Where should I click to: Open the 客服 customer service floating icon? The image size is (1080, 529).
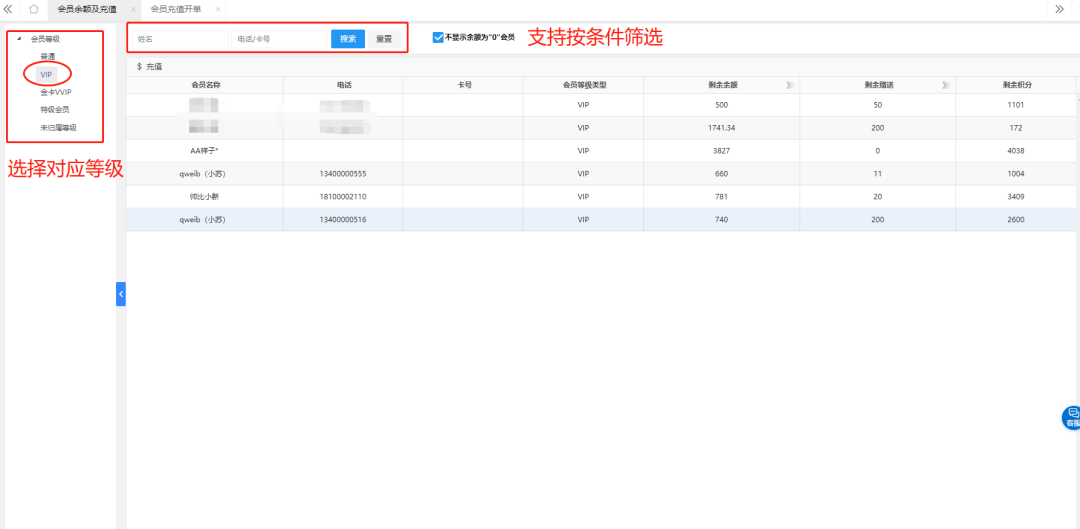point(1072,417)
